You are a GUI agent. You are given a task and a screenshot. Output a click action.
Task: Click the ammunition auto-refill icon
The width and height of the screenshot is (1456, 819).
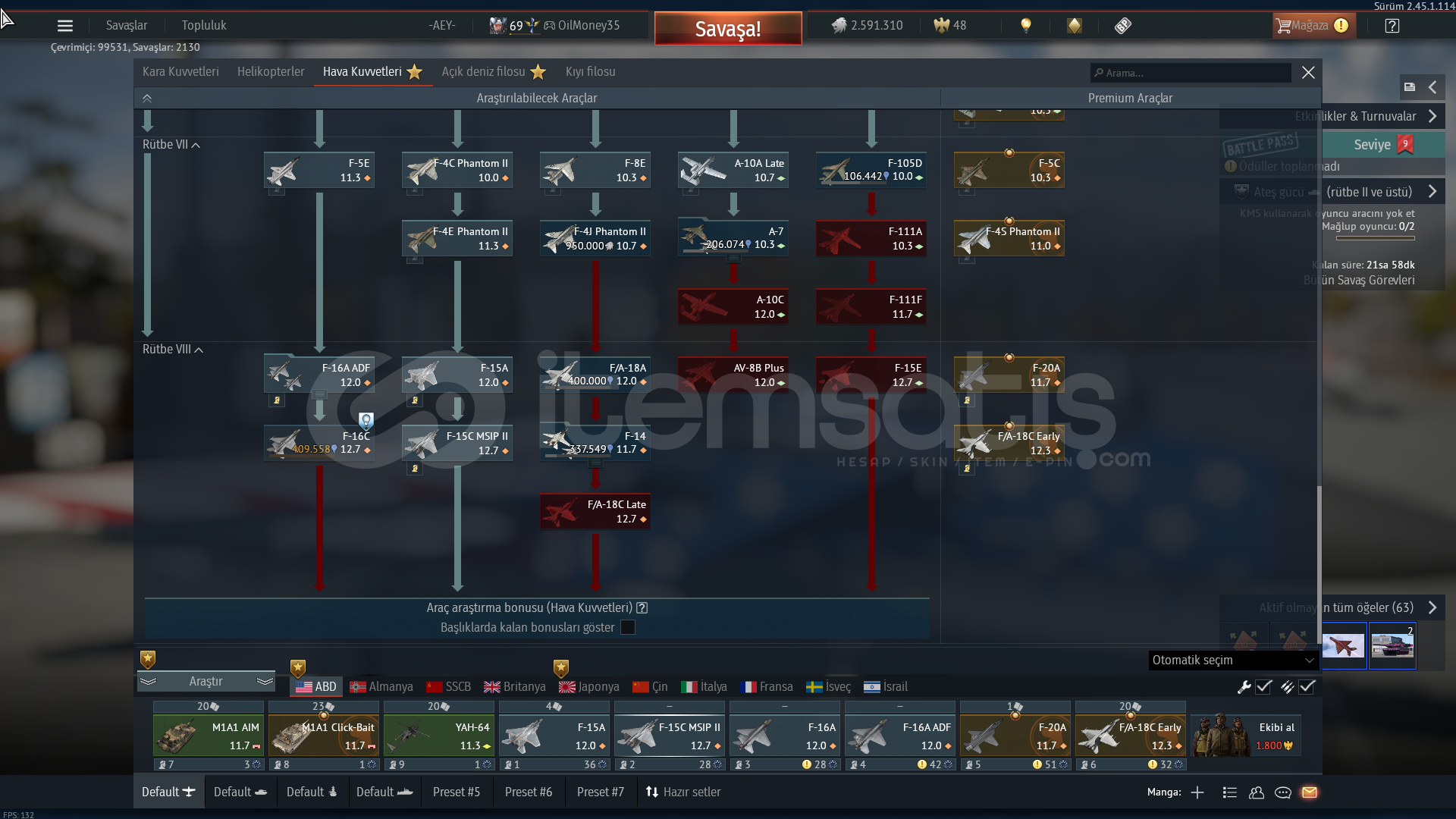coord(1288,687)
